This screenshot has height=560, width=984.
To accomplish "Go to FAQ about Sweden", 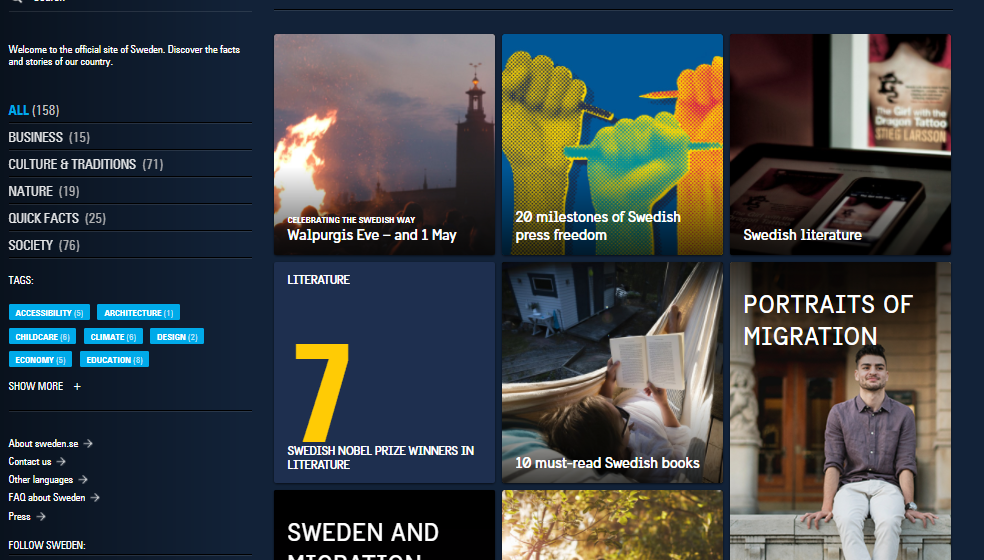I will tap(54, 497).
